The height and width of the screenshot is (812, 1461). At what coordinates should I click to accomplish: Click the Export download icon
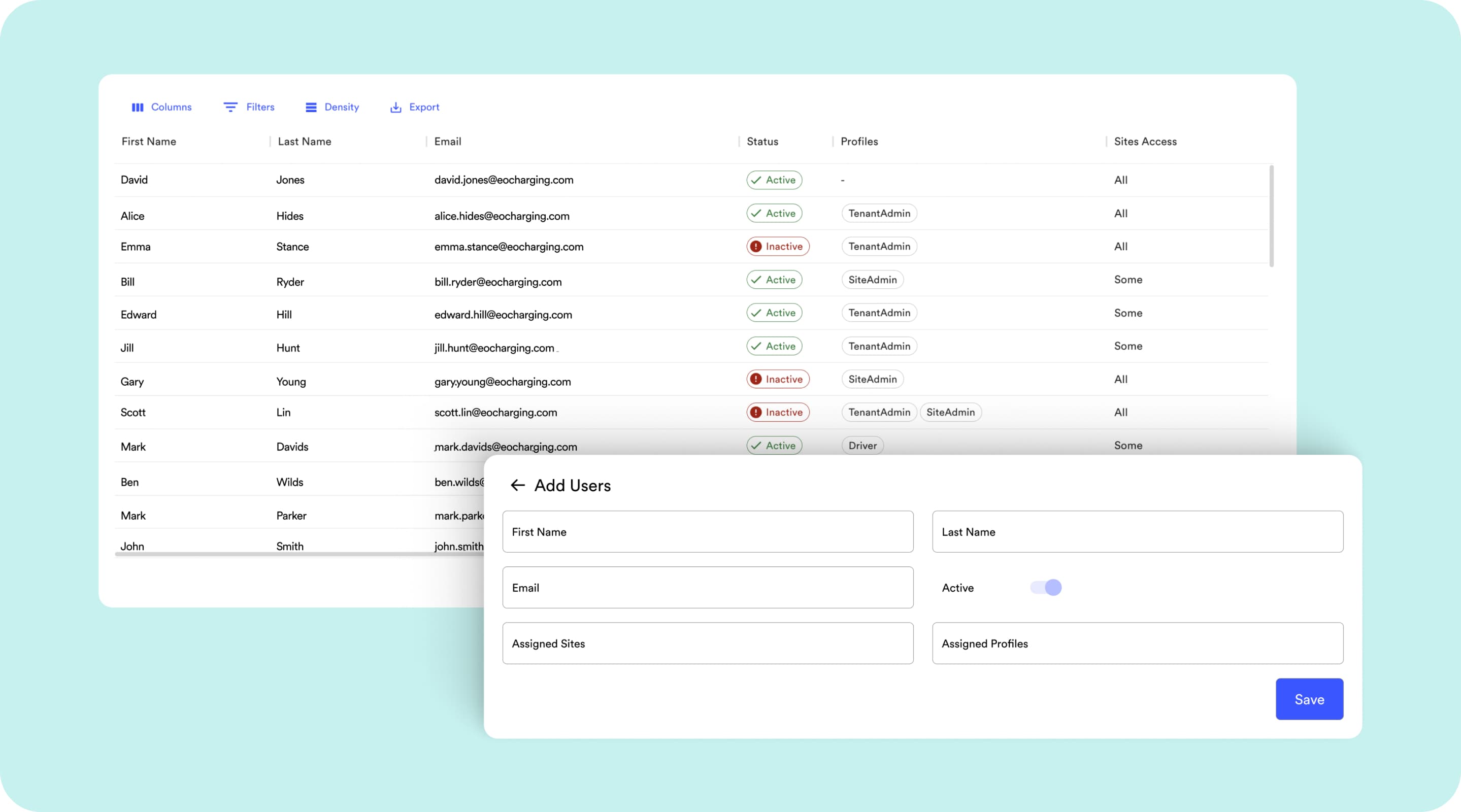tap(396, 107)
